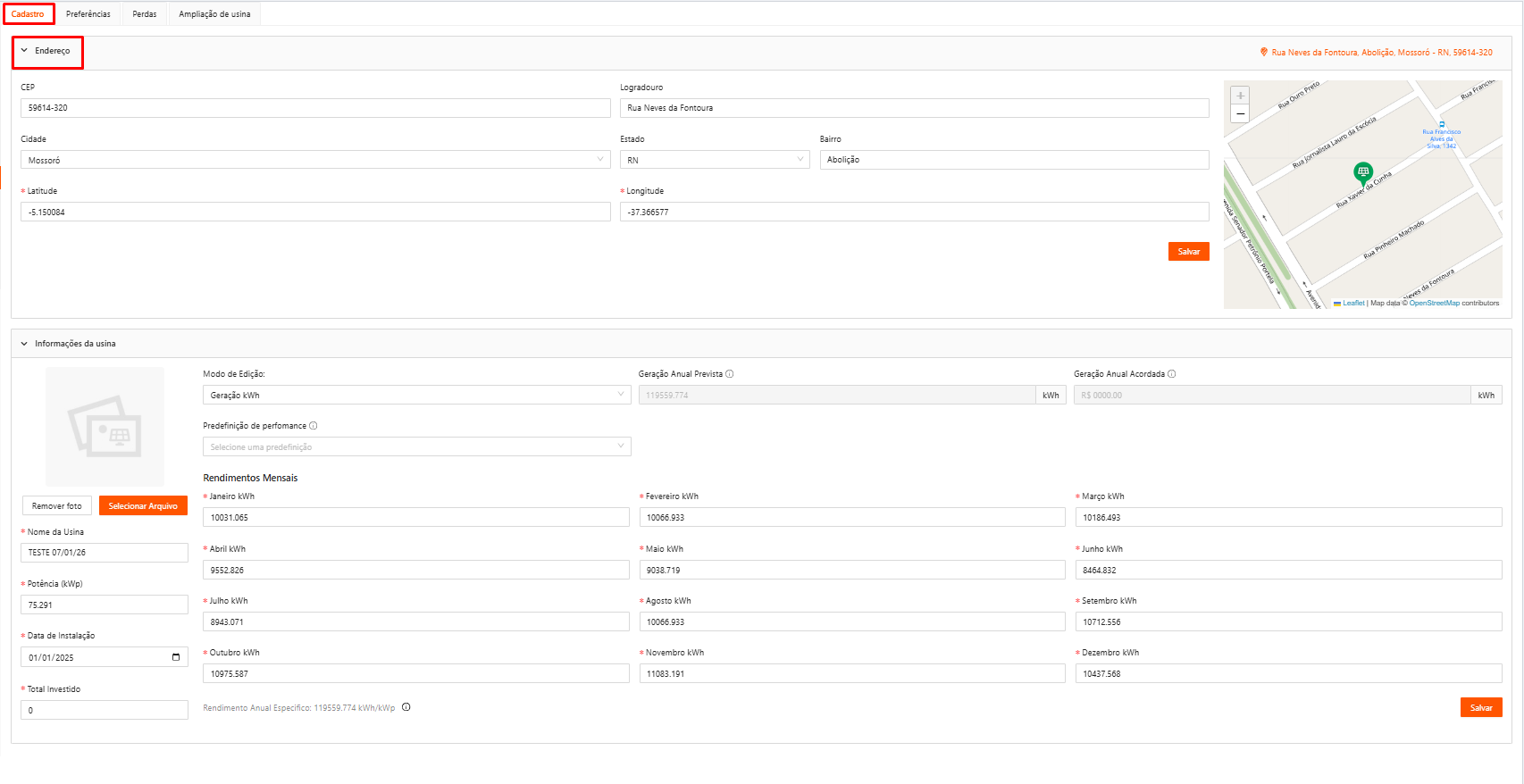Image resolution: width=1524 pixels, height=784 pixels.
Task: Open the OpenStreetMap link
Action: point(1434,304)
